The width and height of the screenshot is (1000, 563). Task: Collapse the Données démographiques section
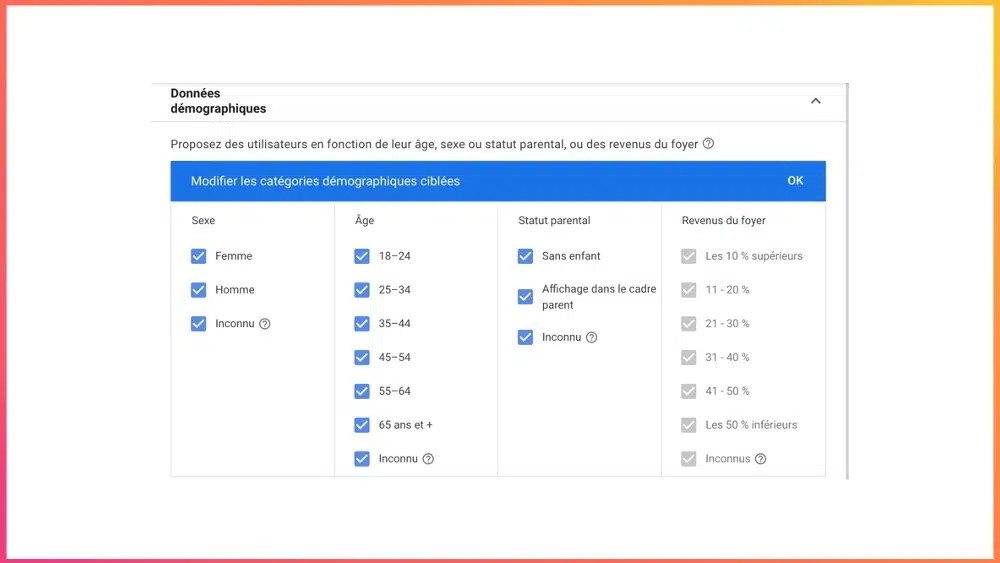coord(815,101)
